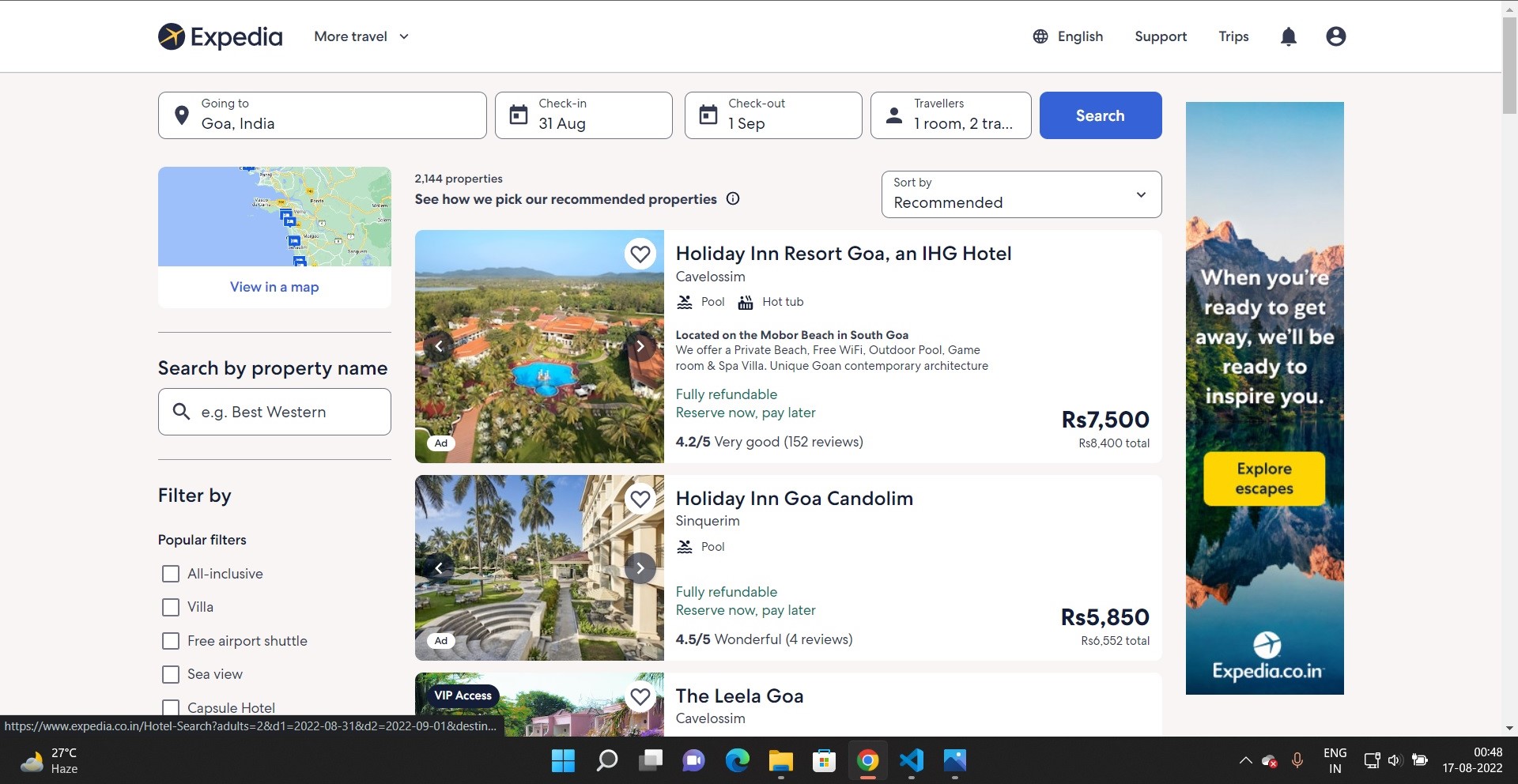Show next photo of Holiday Inn Resort Goa
The width and height of the screenshot is (1518, 784).
[x=640, y=346]
